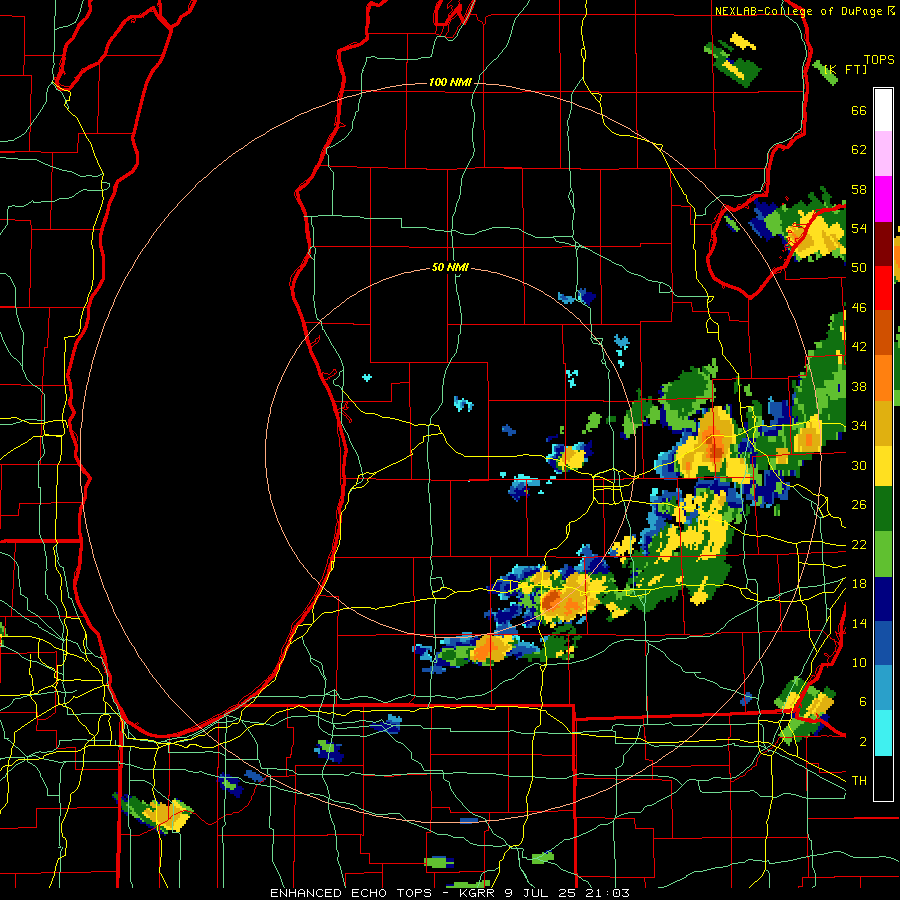Click the 'TOPS' legend heading
The image size is (900, 900).
[x=879, y=60]
